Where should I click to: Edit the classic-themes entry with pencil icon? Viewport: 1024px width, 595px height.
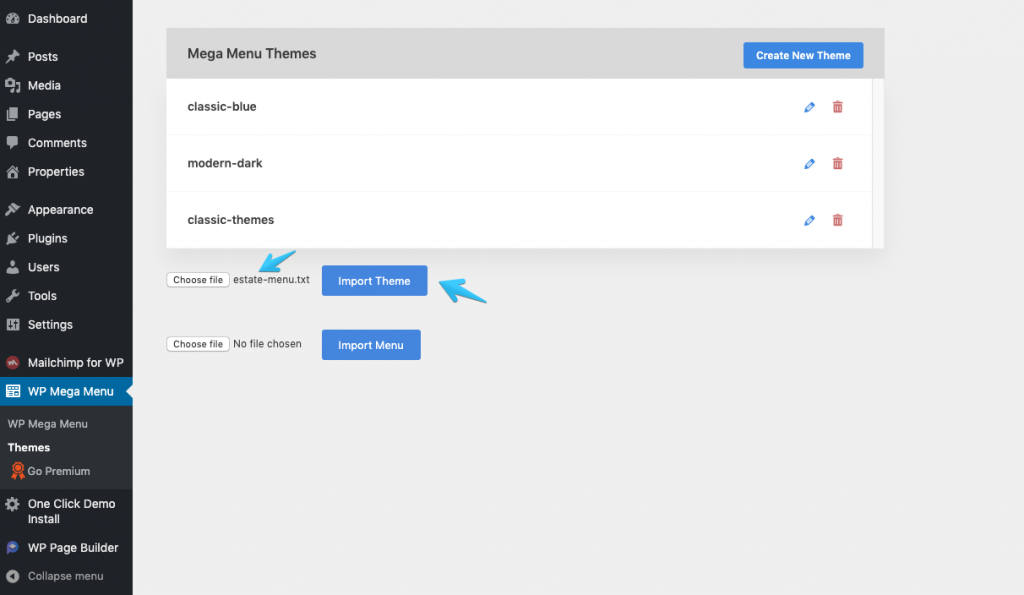[x=809, y=221]
